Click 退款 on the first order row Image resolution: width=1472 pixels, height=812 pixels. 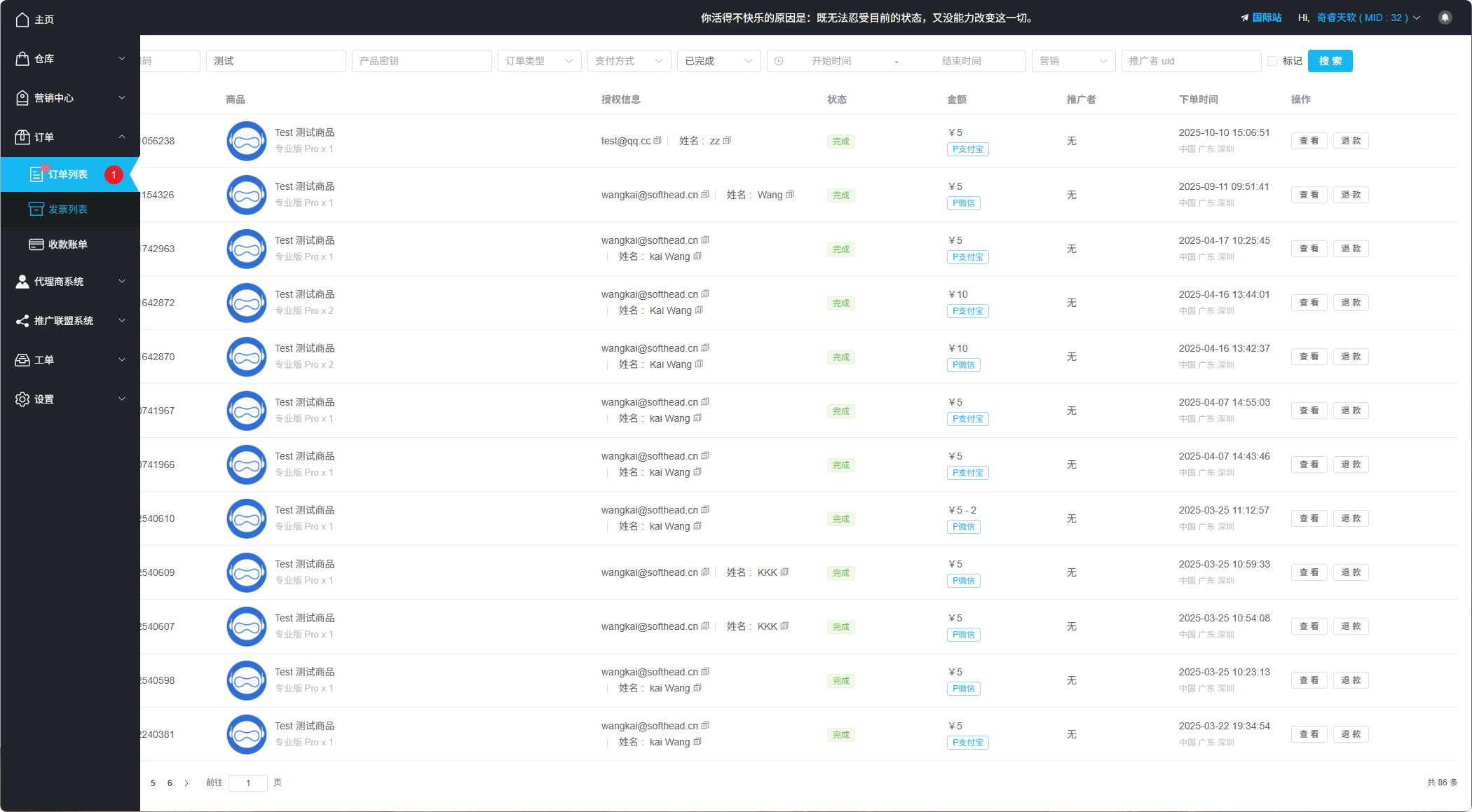coord(1350,141)
